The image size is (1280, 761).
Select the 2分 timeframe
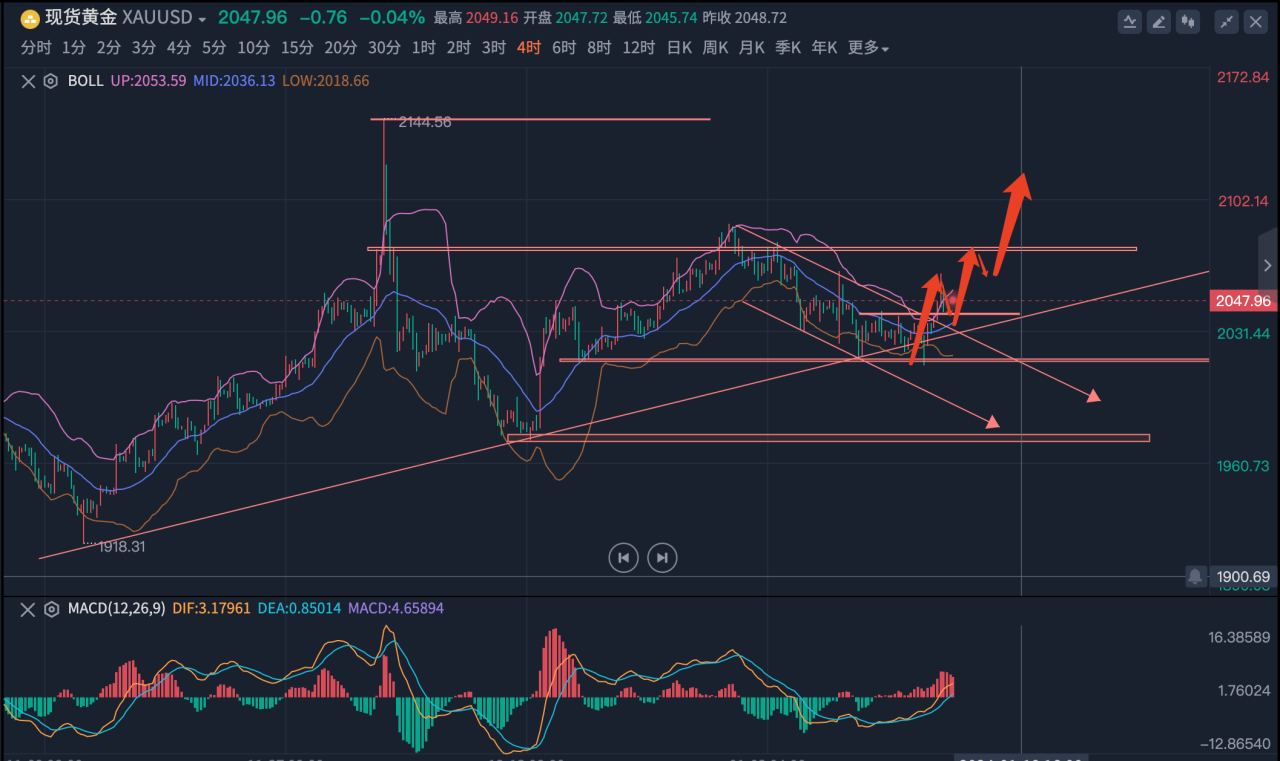coord(108,47)
